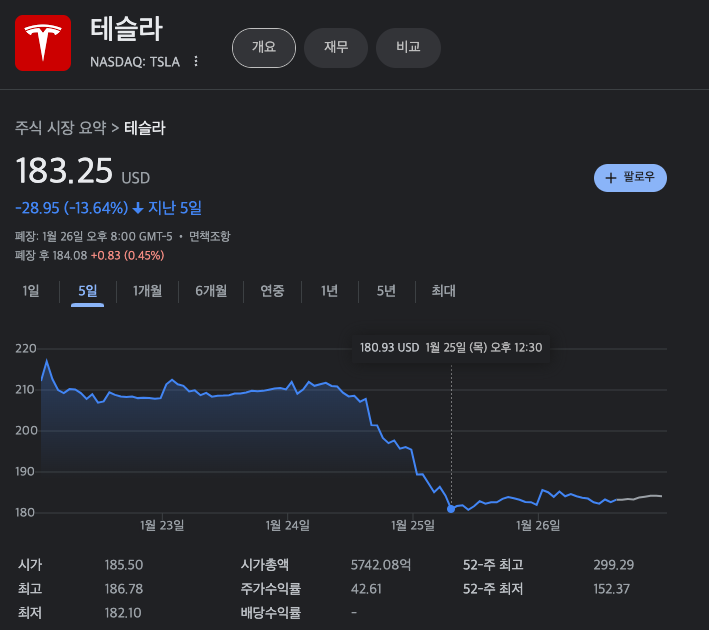Click the 시가총액 value 5742.08억
Screen dimensions: 709x630
381,565
